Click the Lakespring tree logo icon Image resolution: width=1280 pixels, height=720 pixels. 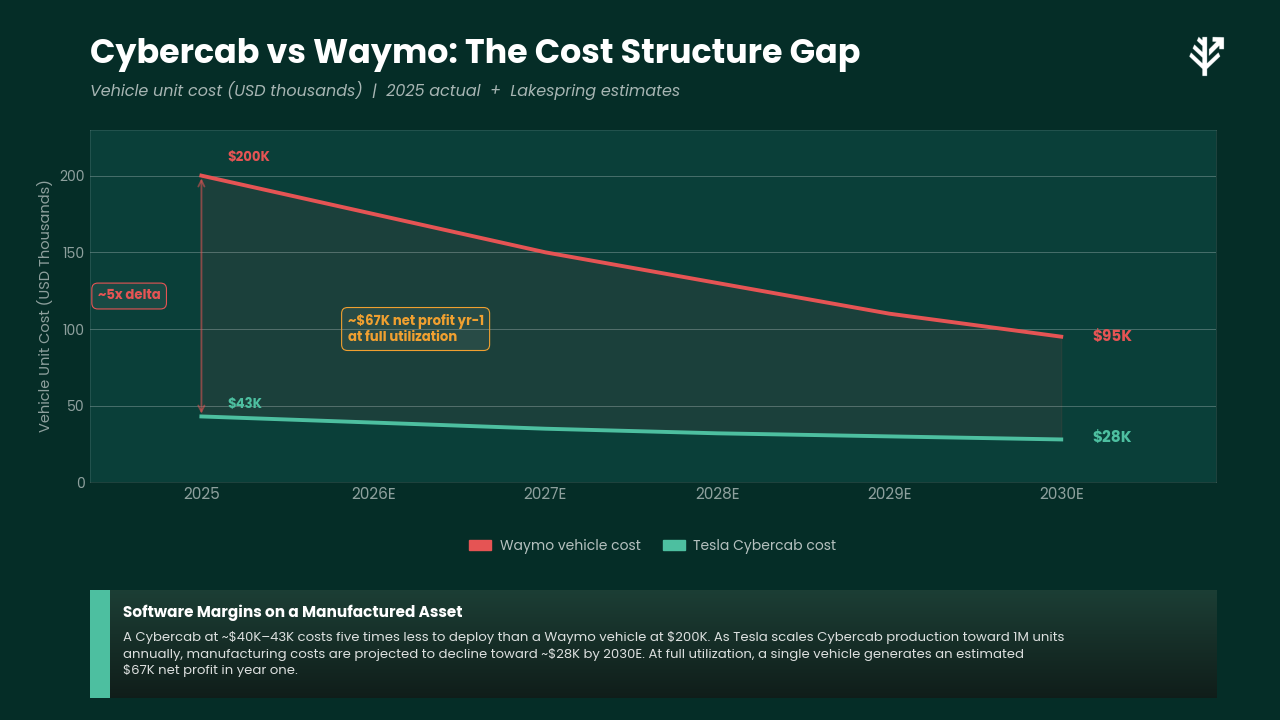1207,56
